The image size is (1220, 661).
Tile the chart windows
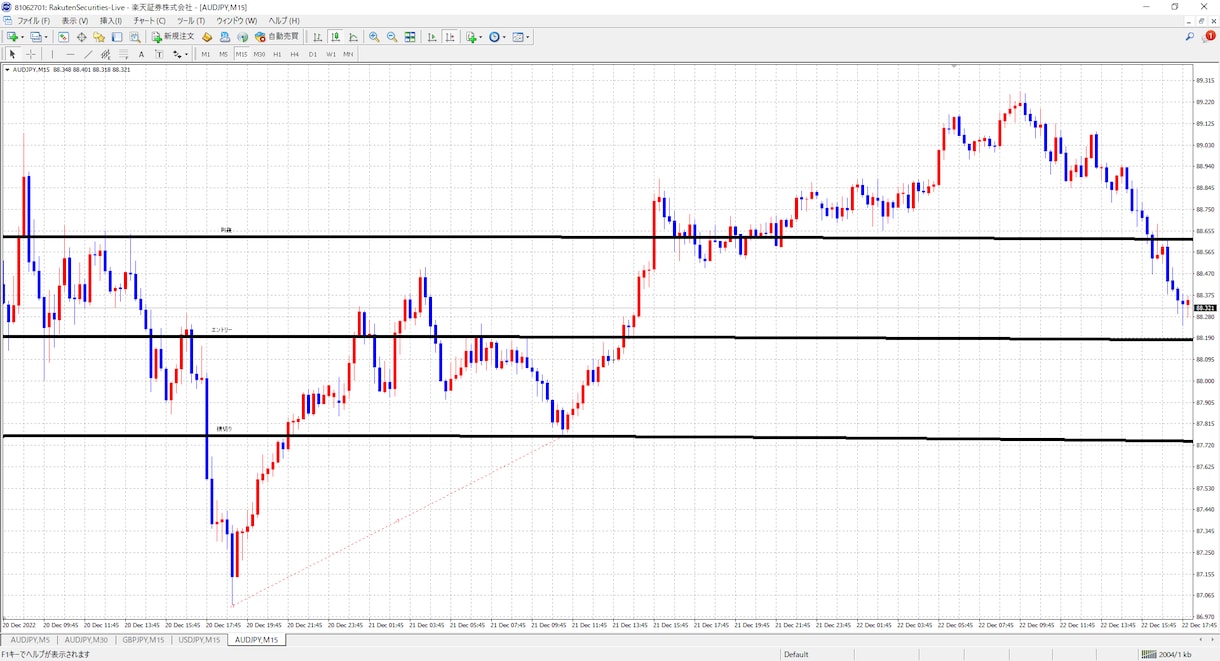pos(410,37)
